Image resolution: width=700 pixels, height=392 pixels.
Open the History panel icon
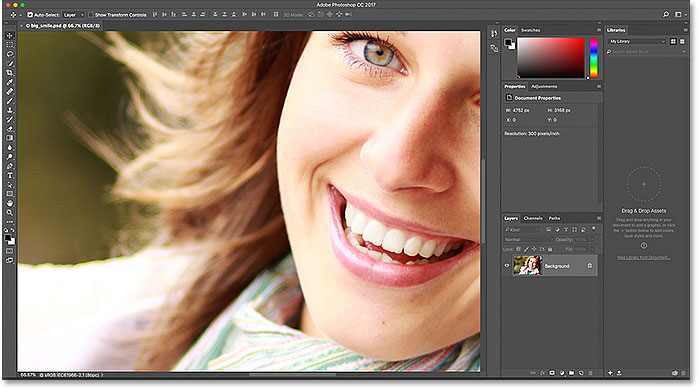pyautogui.click(x=494, y=33)
